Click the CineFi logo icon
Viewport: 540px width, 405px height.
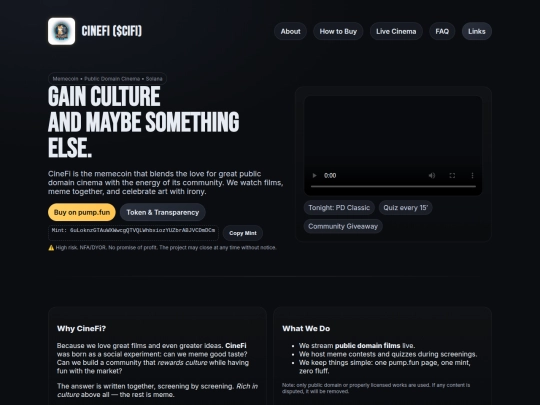pyautogui.click(x=62, y=31)
